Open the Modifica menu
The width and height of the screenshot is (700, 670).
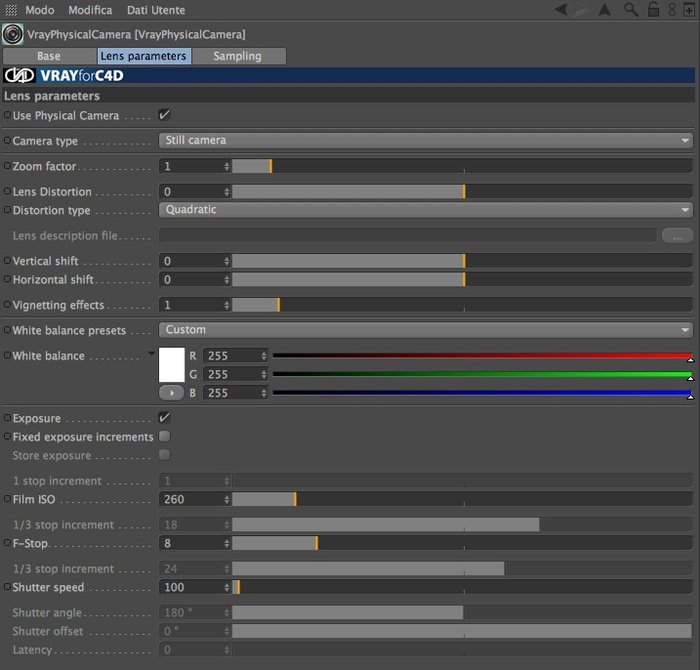click(x=90, y=10)
